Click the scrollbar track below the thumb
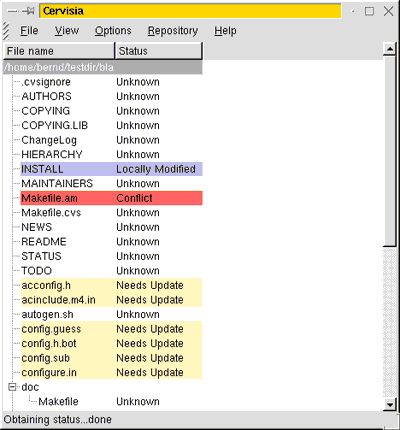This screenshot has height=430, width=400. (389, 322)
